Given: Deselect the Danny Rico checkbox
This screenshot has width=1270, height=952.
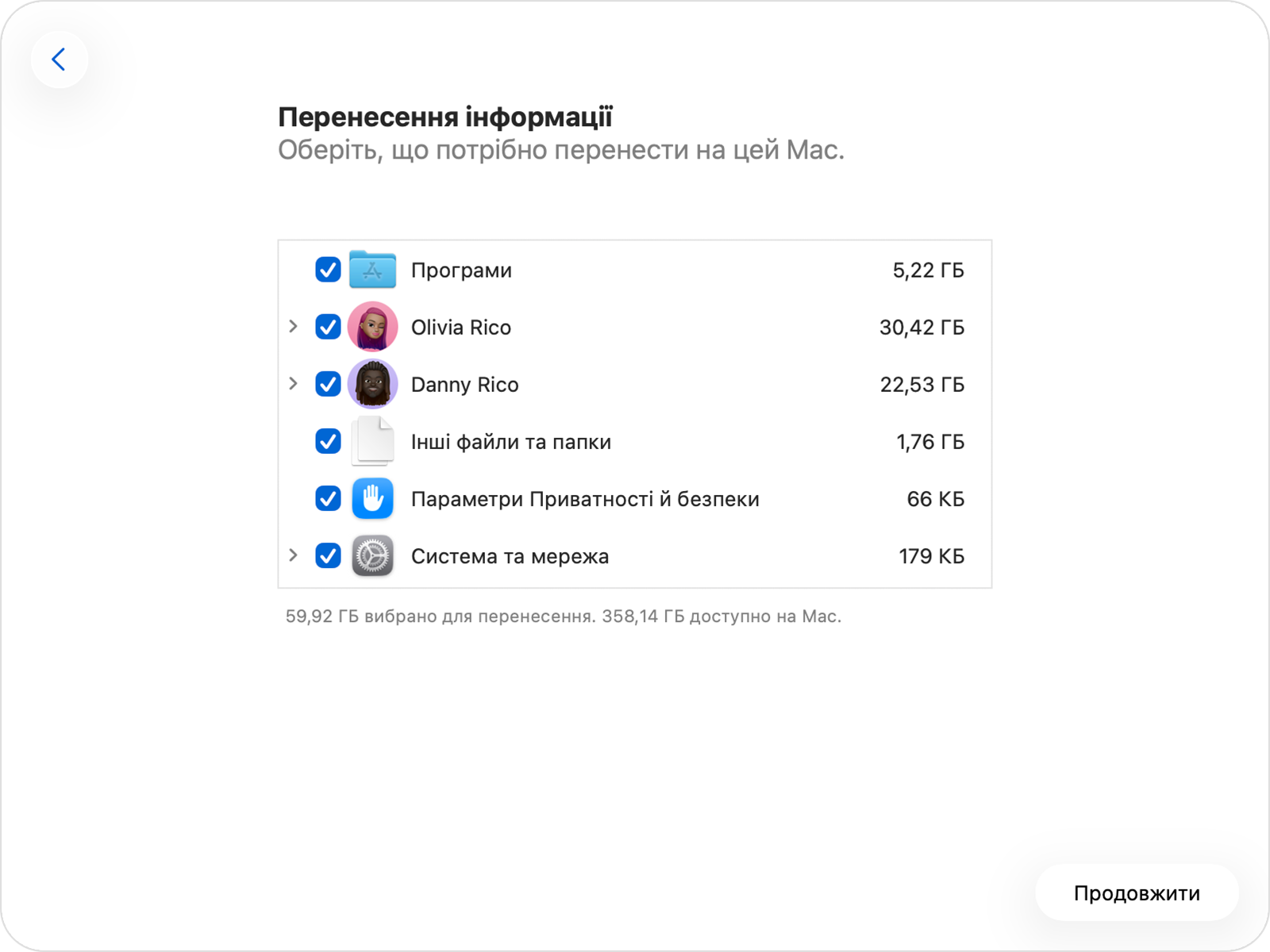Looking at the screenshot, I should click(328, 384).
